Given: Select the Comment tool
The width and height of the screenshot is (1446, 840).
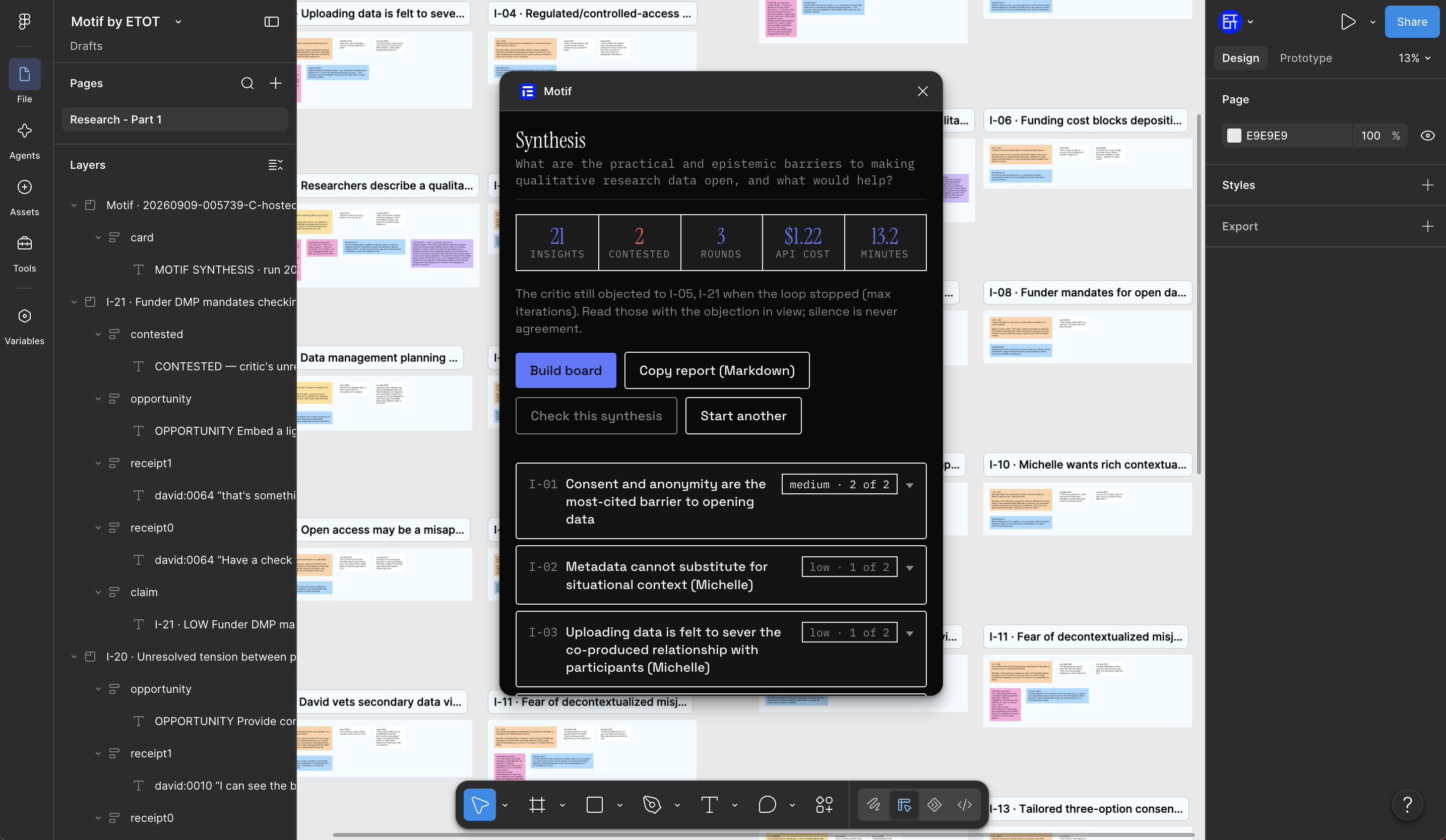Looking at the screenshot, I should pos(767,804).
